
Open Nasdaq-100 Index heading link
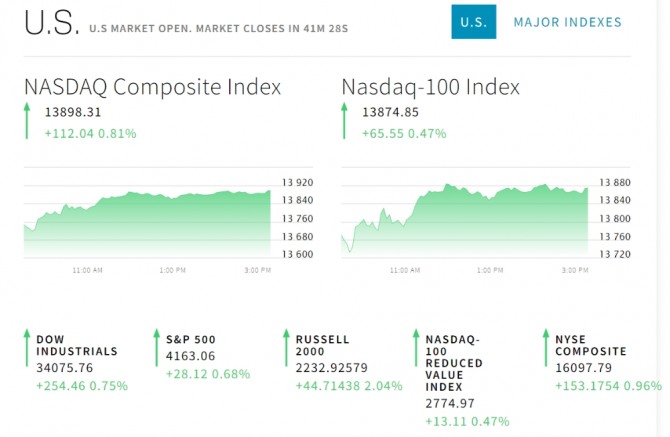click(431, 87)
